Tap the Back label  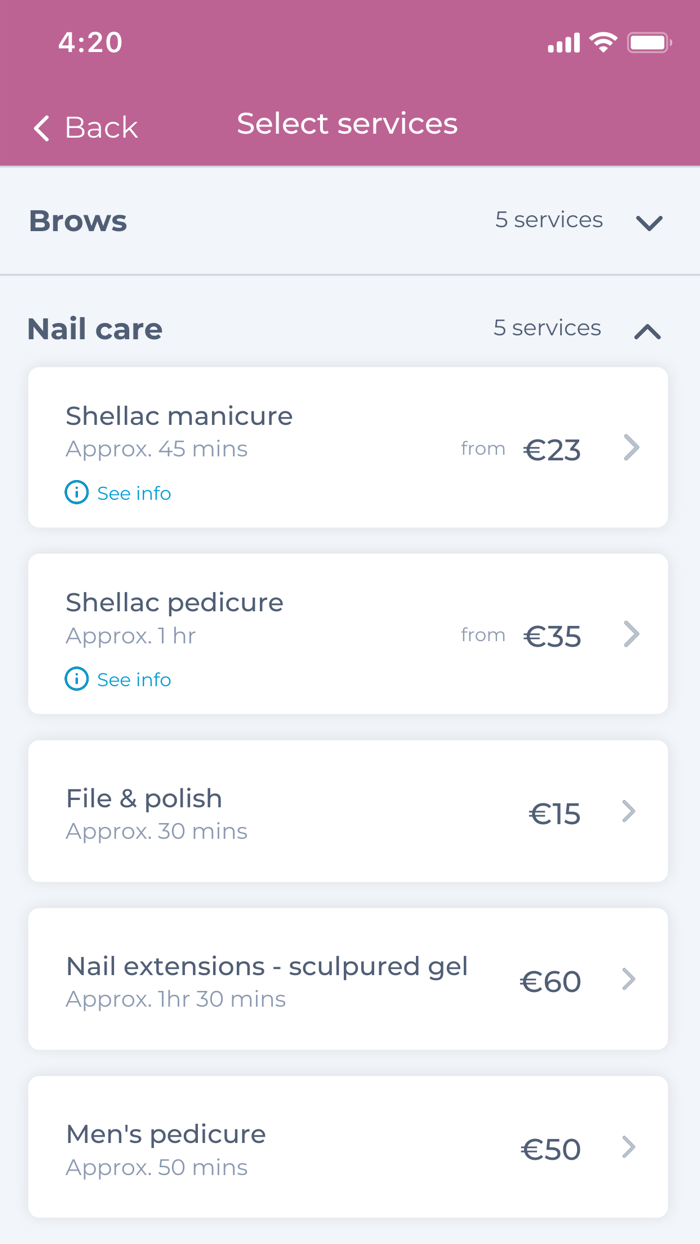pos(100,128)
